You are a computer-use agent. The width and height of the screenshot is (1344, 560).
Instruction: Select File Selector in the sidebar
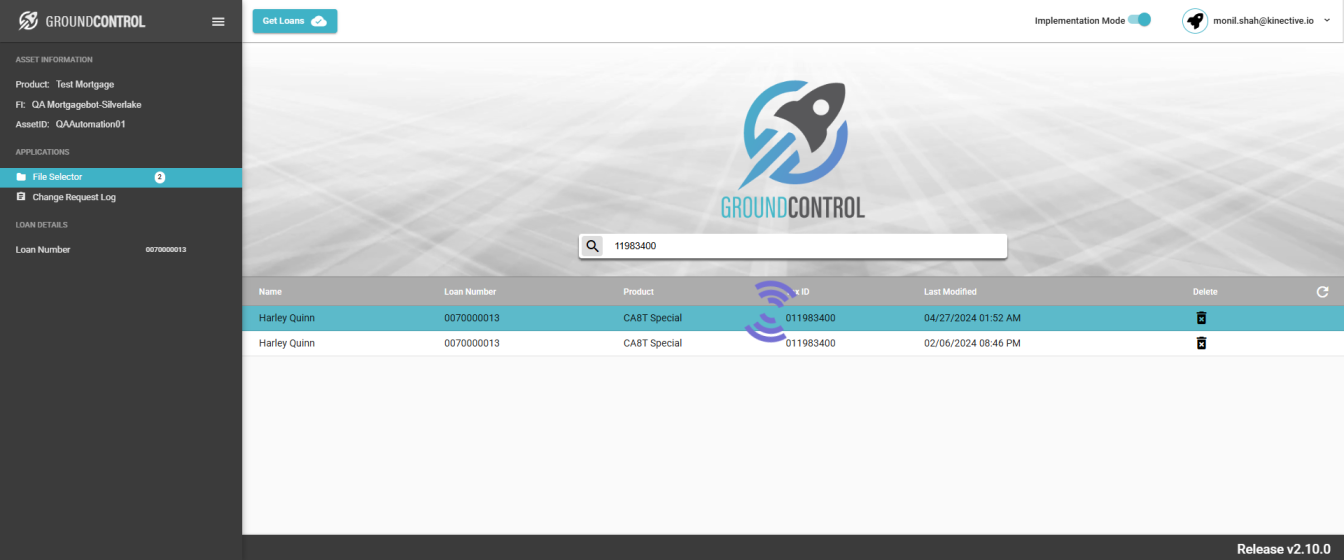pos(121,177)
